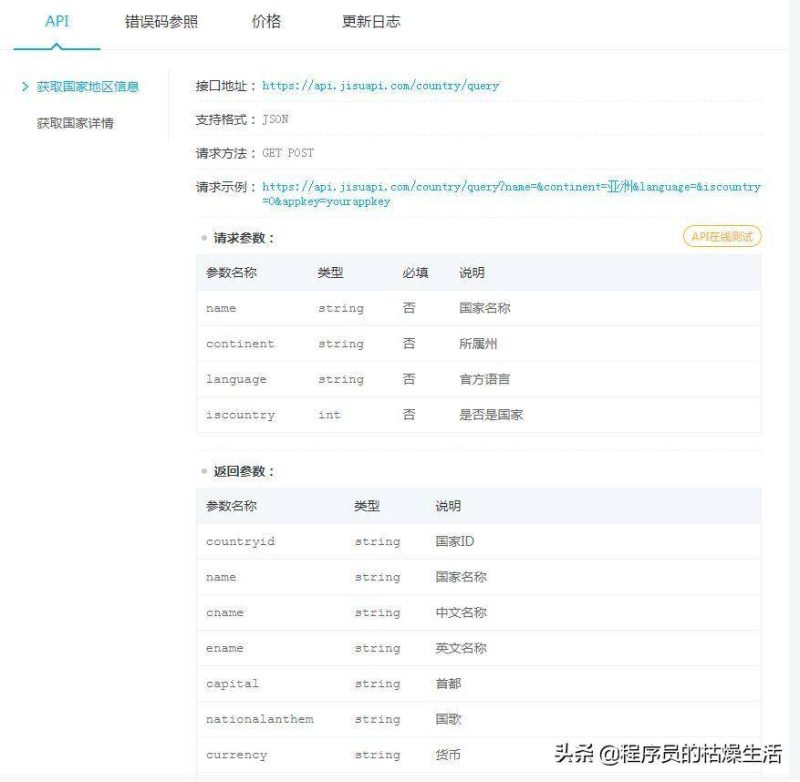Expand the arrow beside 获取国家地区信息
Viewport: 800px width, 782px height.
click(25, 87)
